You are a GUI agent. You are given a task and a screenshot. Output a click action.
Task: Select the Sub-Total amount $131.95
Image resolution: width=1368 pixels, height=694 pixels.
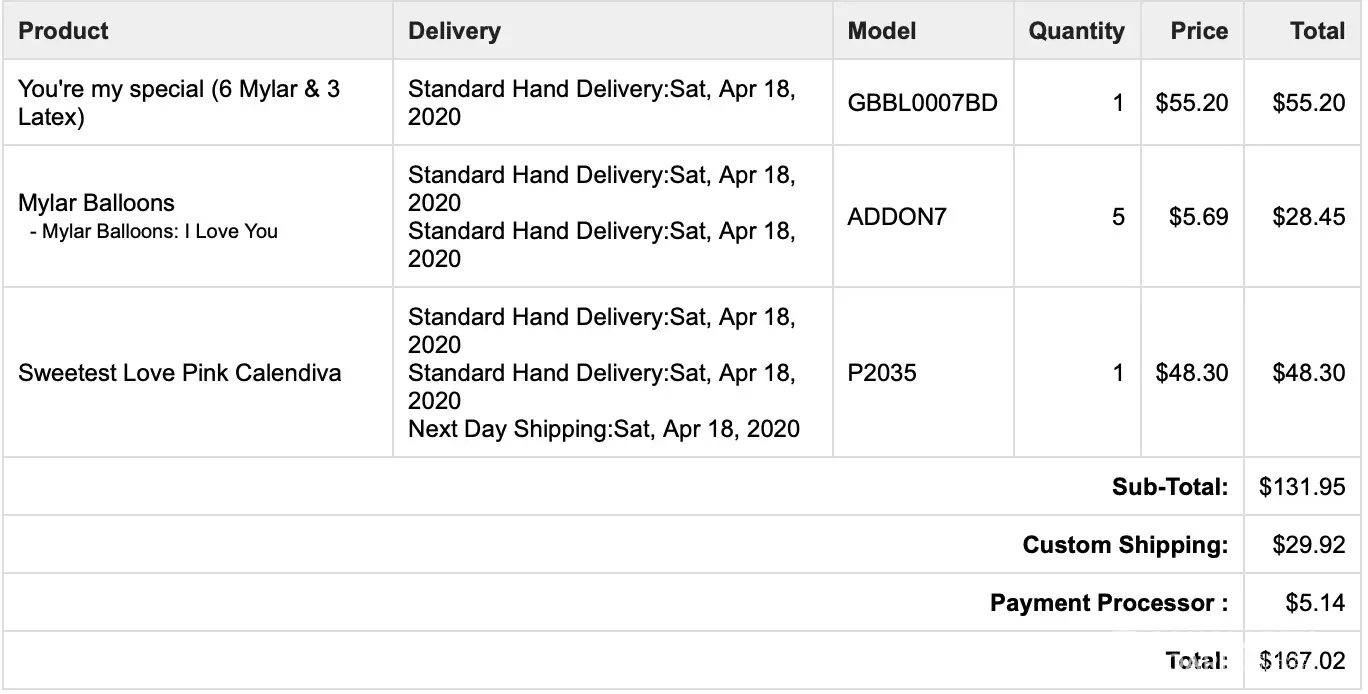tap(1302, 487)
